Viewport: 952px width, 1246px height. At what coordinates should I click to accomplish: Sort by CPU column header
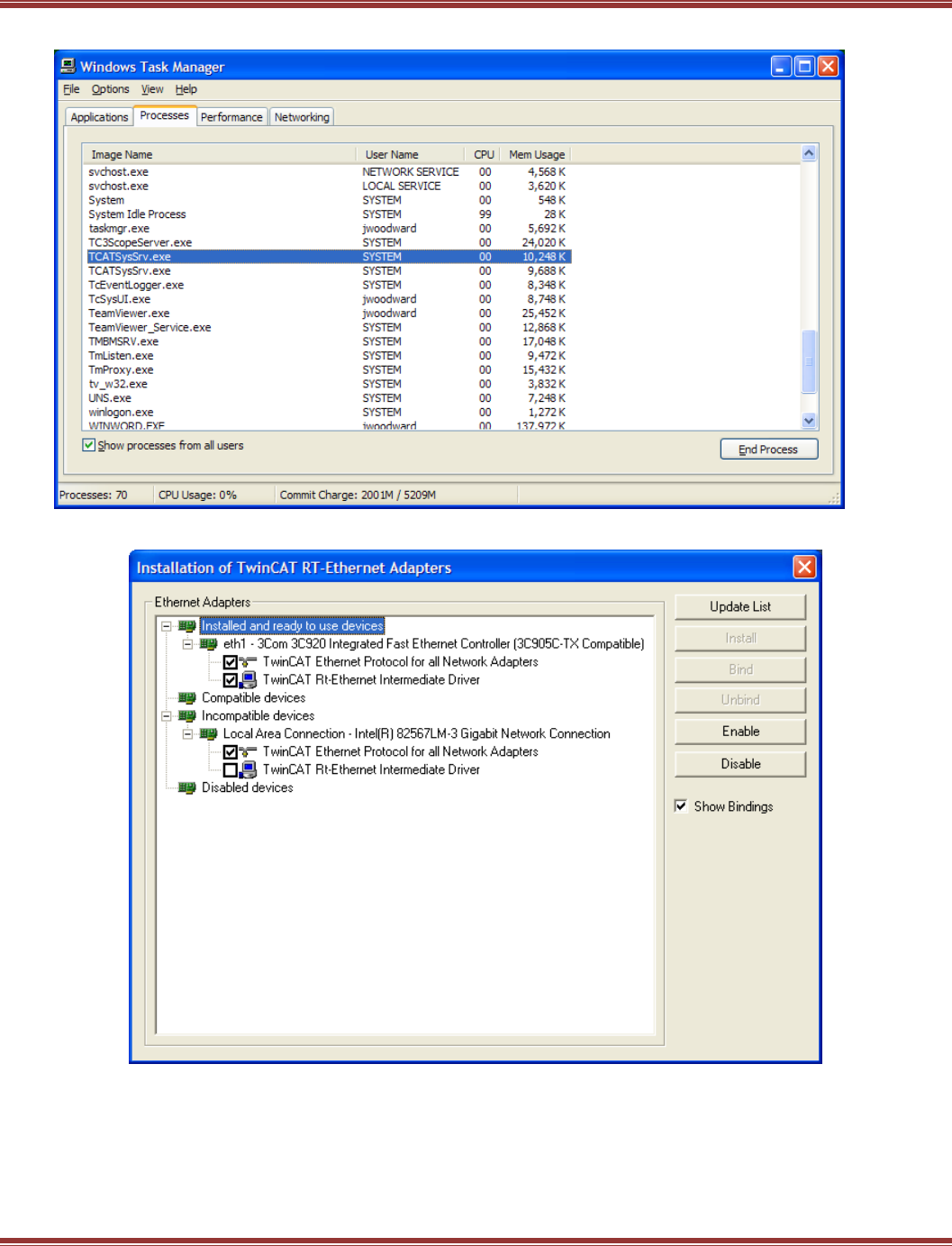tap(484, 154)
